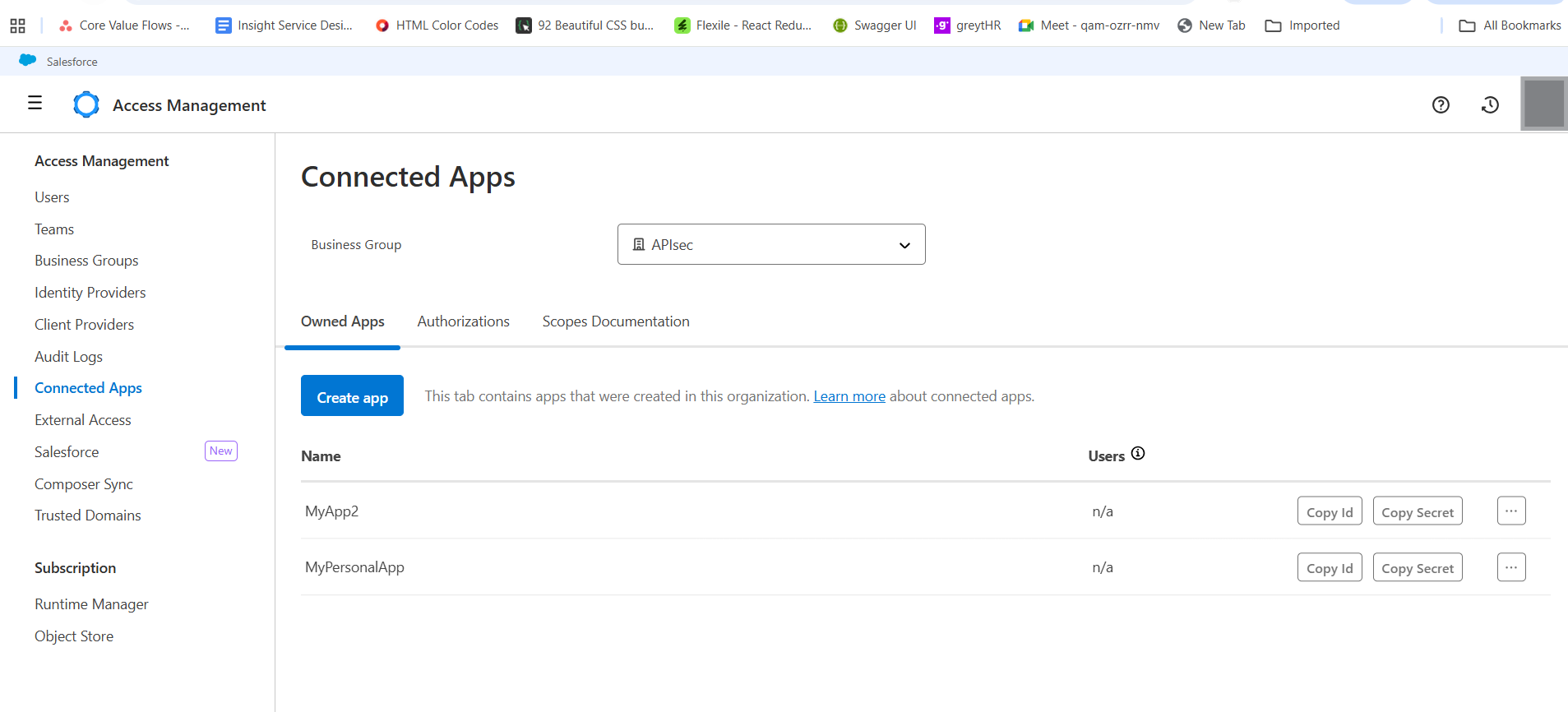Switch to the Scopes Documentation tab
Screen dimensions: 1568x712
(615, 321)
